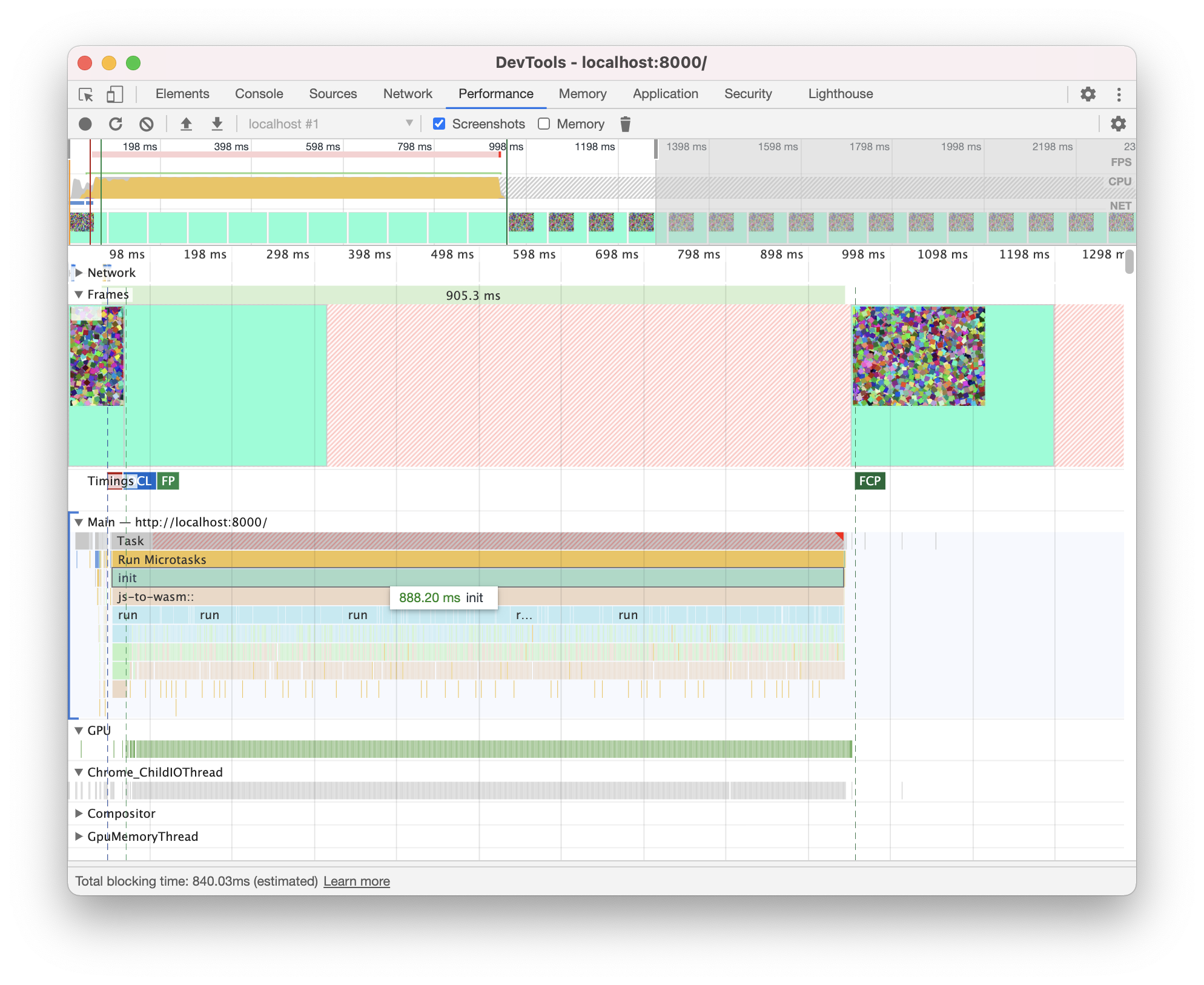Switch to the Console tab

coord(259,94)
